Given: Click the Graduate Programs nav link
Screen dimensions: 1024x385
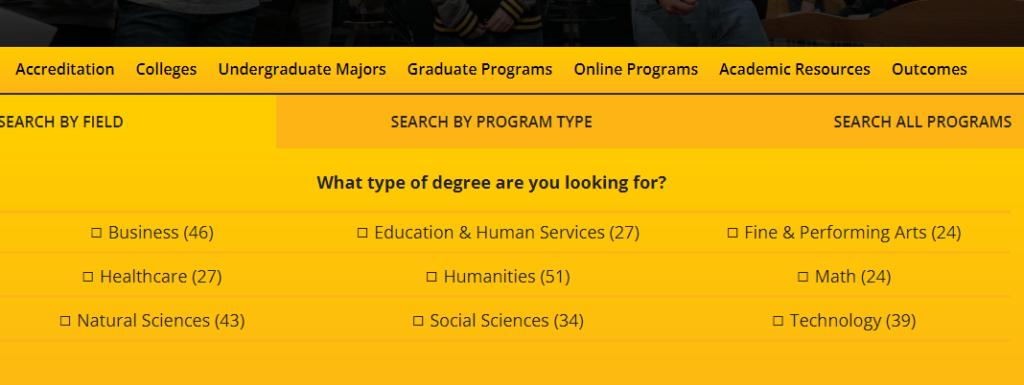Looking at the screenshot, I should click(480, 69).
